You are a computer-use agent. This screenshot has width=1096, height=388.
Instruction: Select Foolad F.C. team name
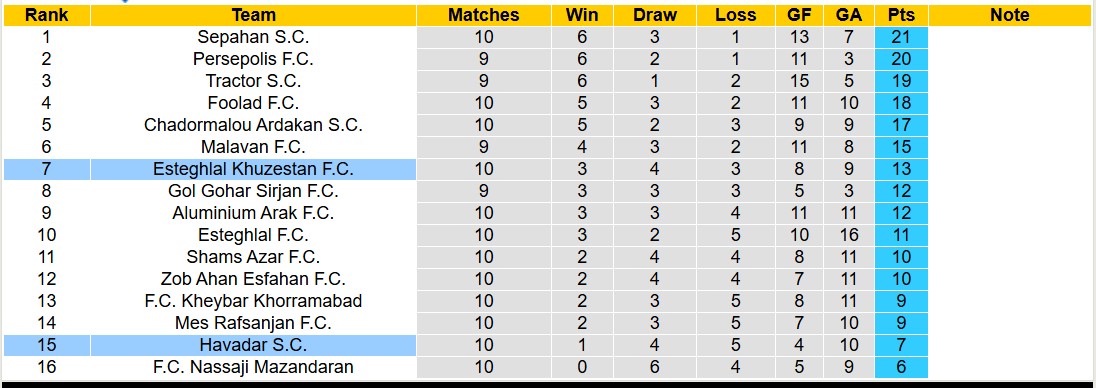tap(253, 103)
